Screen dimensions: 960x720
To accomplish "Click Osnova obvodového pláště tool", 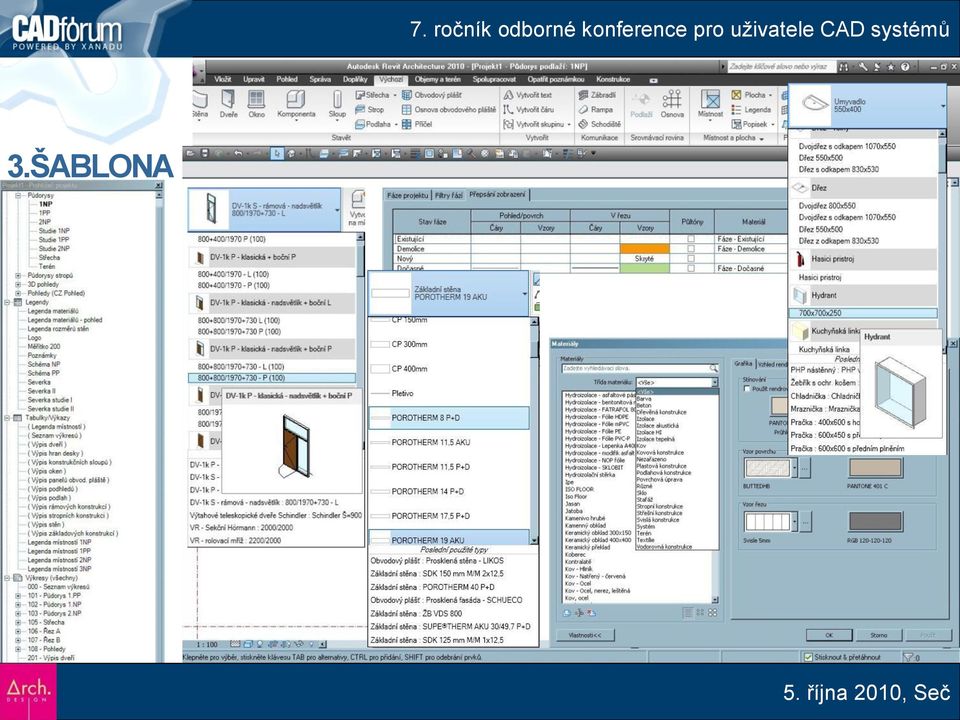I will tap(449, 110).
